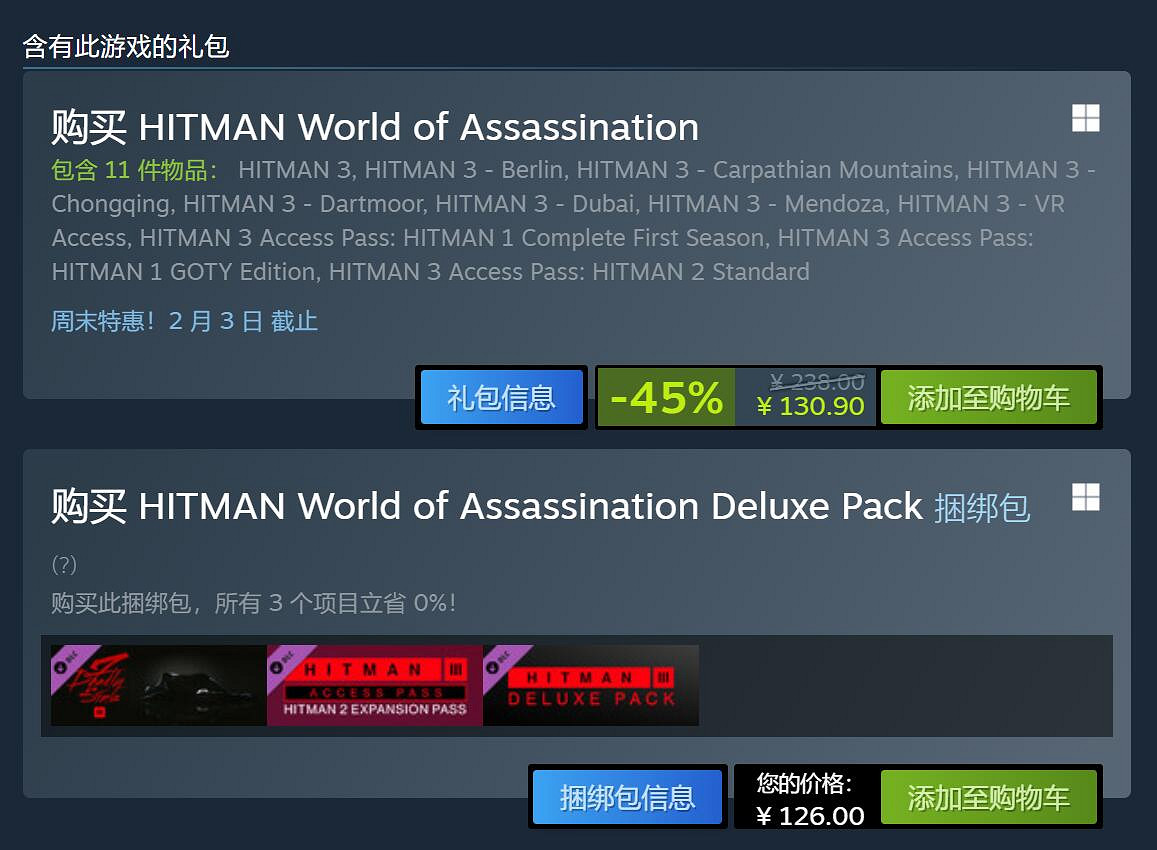Click the -45% discount badge

[x=666, y=397]
